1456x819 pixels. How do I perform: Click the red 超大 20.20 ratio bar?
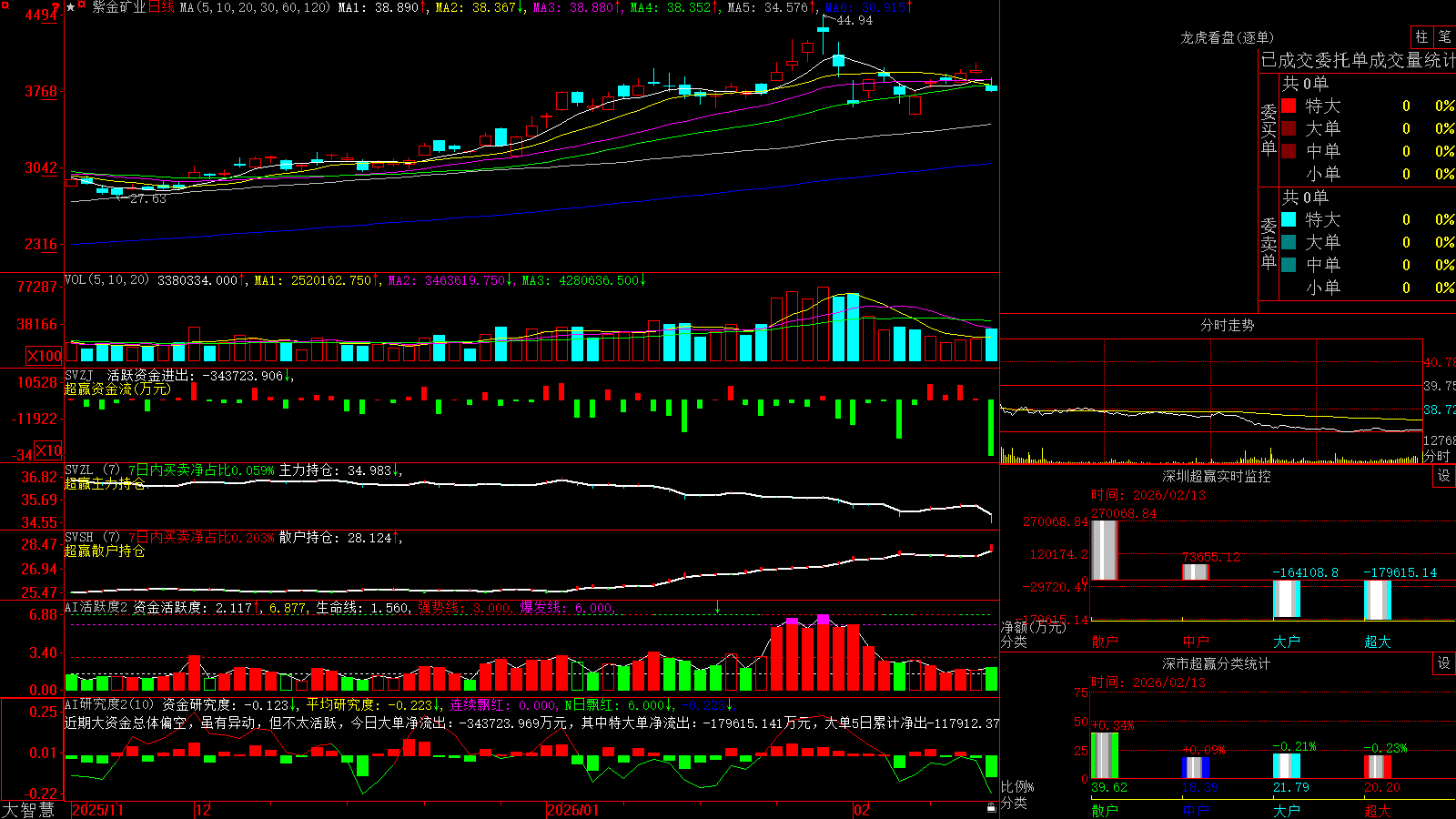click(1378, 767)
